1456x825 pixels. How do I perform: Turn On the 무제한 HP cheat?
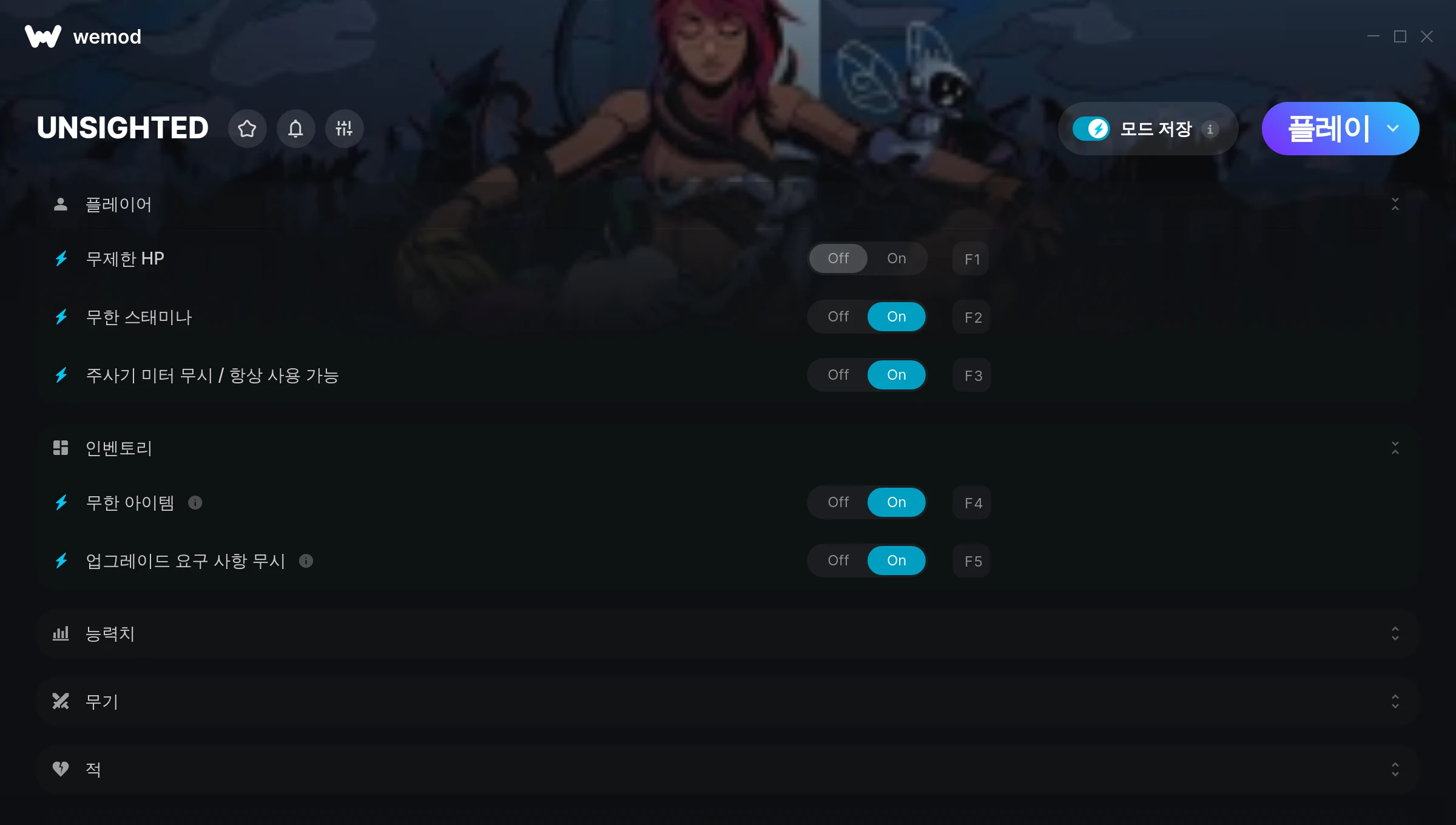click(896, 258)
